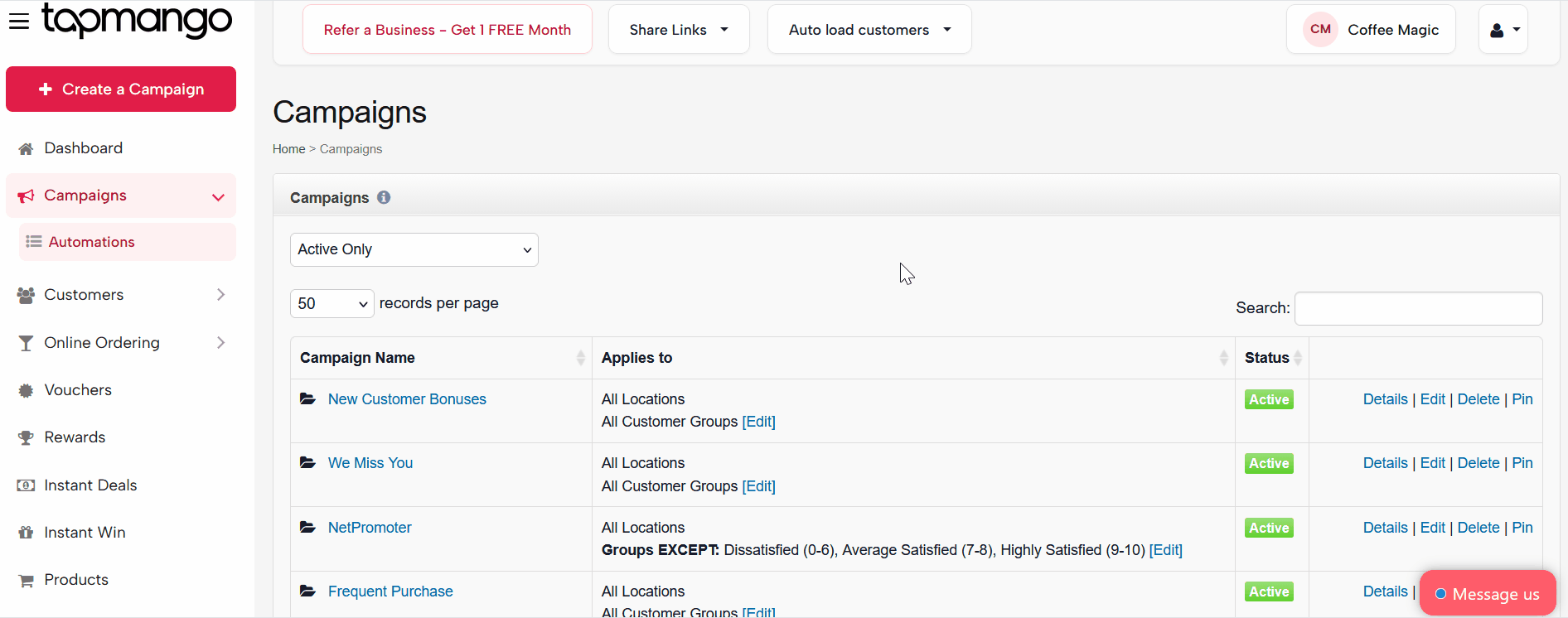Click folder icon beside NetPromoter
Screen dimensions: 1568x618
pos(307,528)
